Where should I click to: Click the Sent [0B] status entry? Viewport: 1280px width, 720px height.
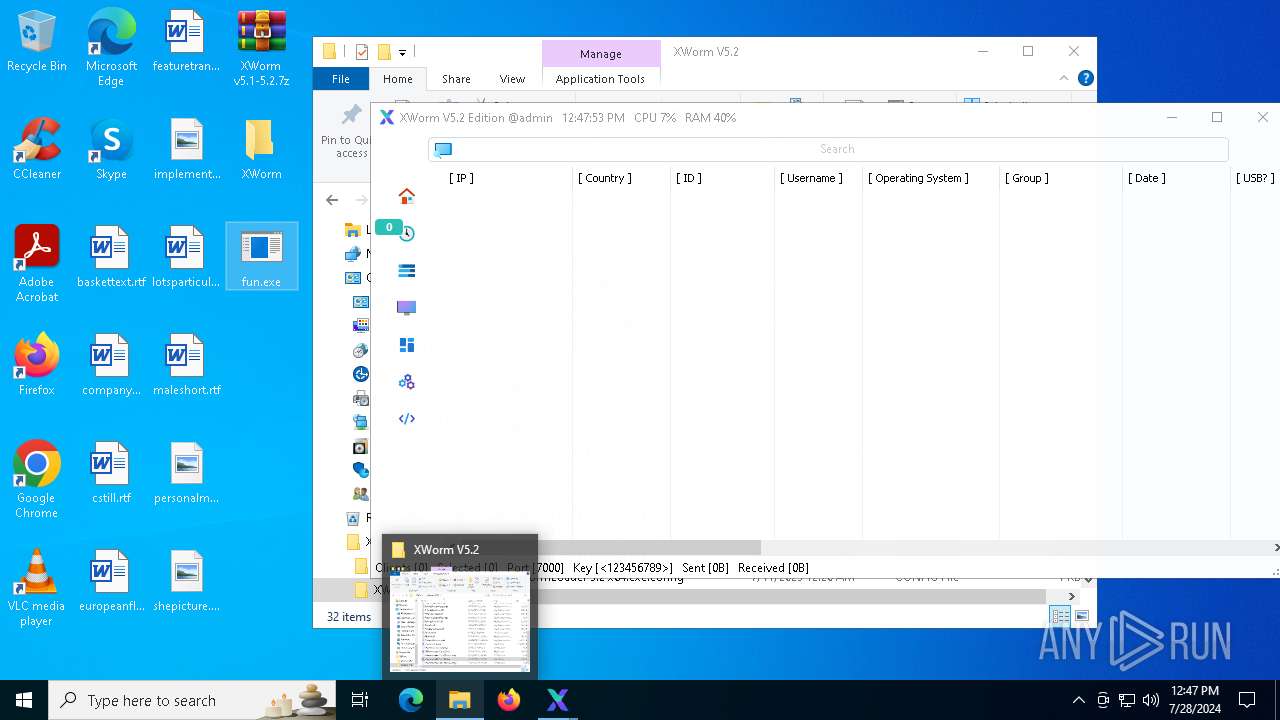(x=705, y=568)
